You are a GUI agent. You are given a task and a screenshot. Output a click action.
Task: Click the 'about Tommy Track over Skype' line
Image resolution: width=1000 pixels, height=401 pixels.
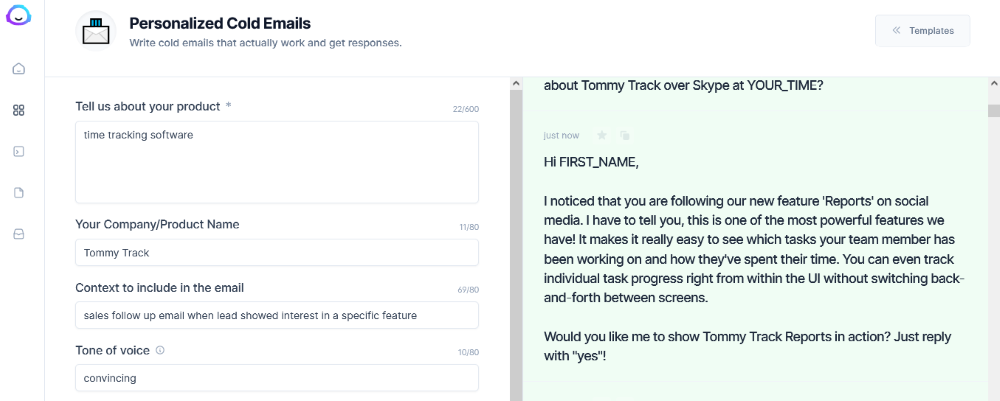[684, 85]
